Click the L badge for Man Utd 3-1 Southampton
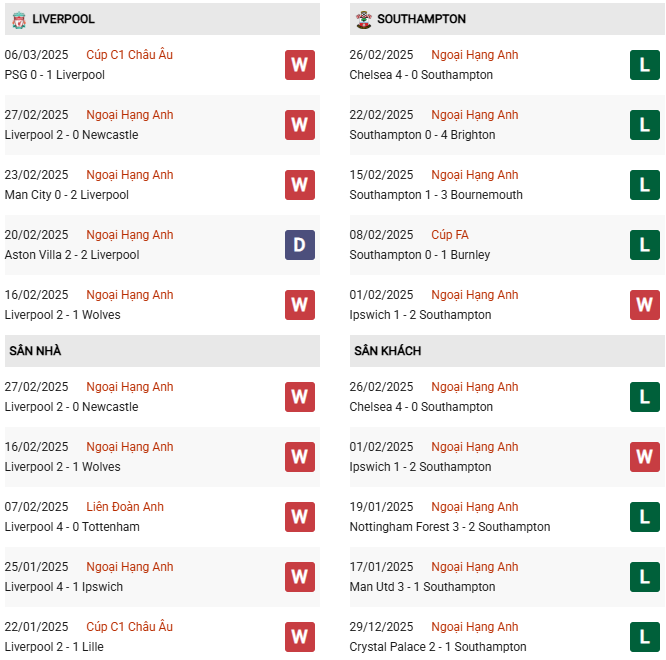 pos(645,577)
